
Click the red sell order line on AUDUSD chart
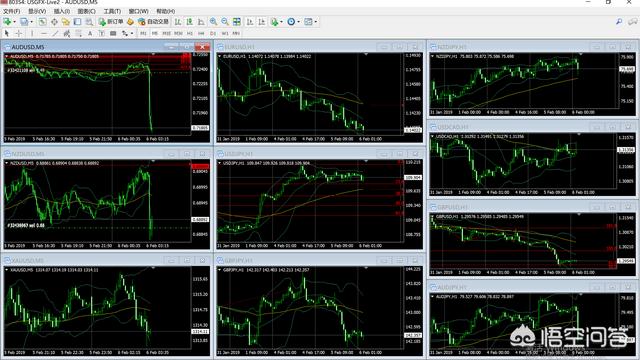(98, 57)
